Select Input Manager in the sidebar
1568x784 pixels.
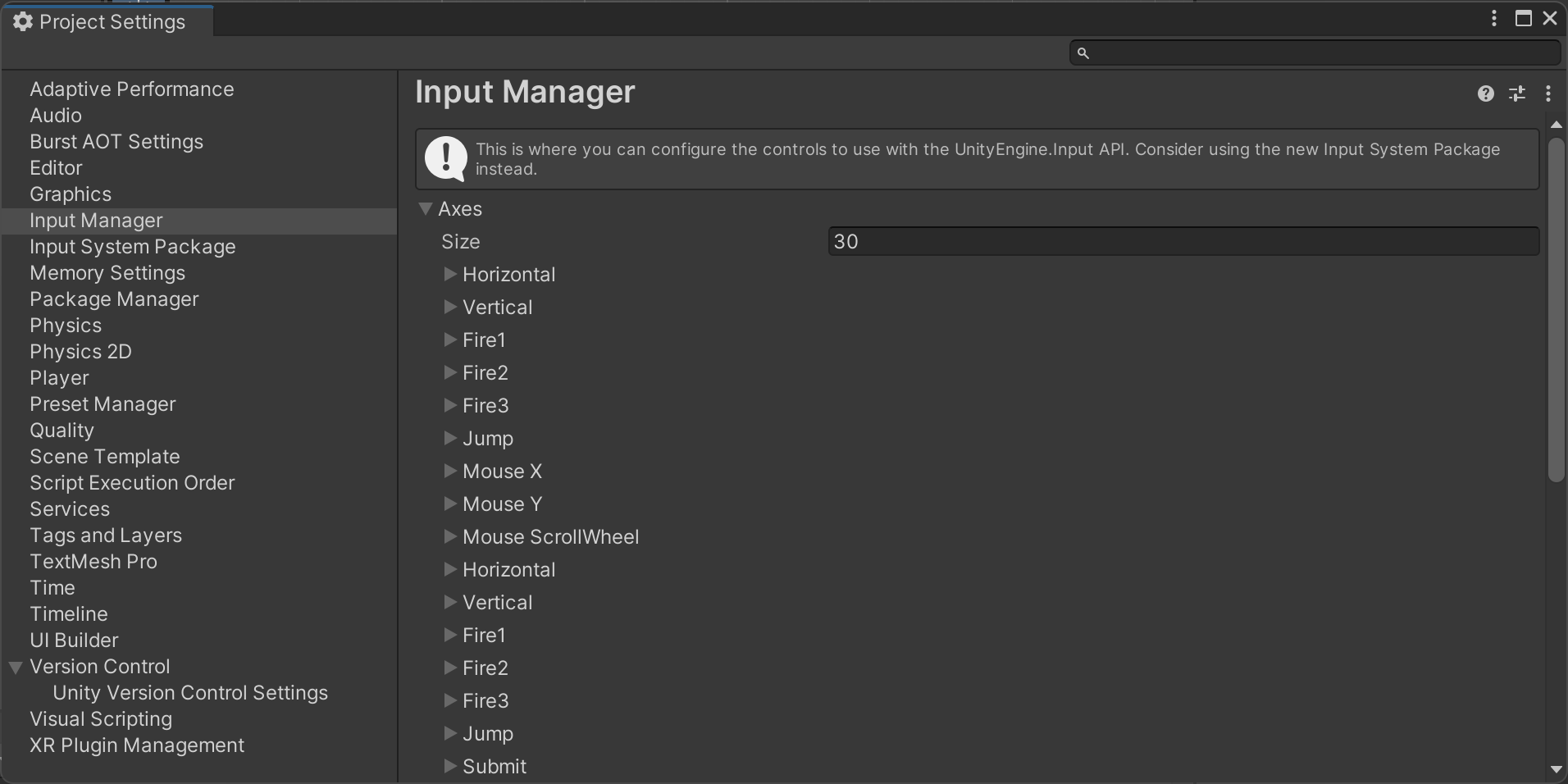(199, 221)
